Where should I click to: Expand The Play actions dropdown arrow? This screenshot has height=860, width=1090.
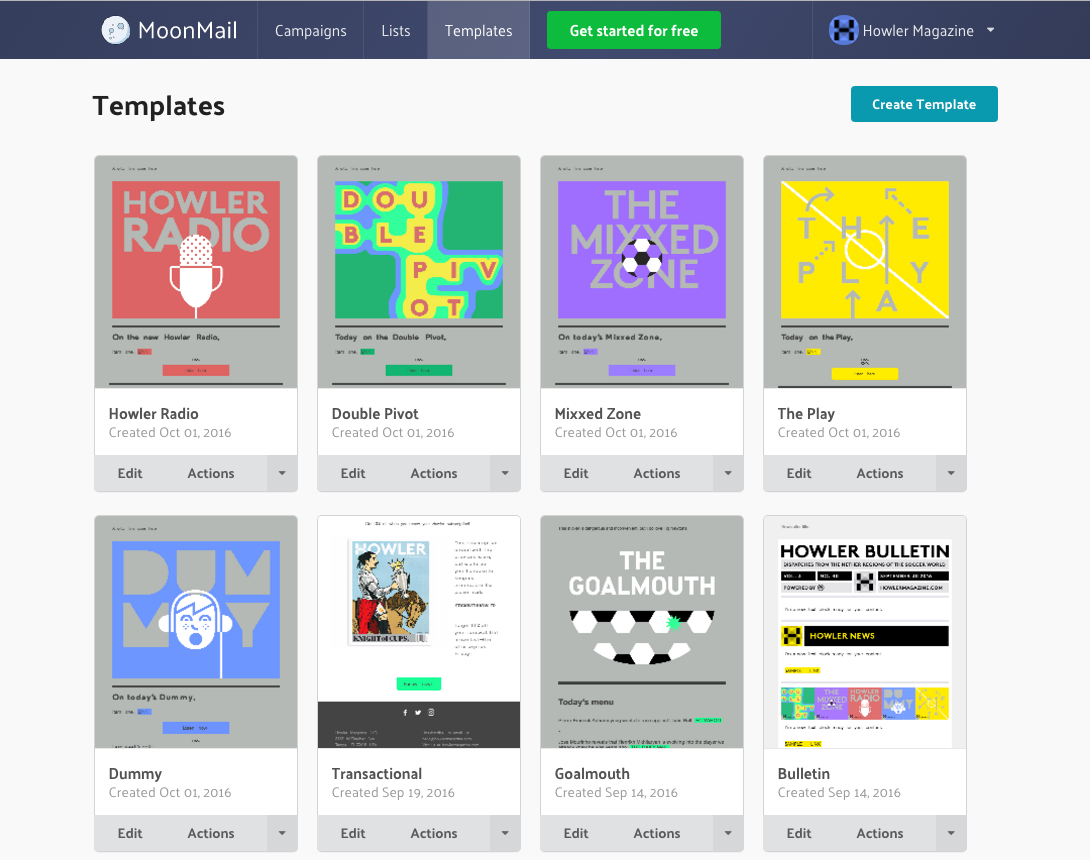coord(951,473)
